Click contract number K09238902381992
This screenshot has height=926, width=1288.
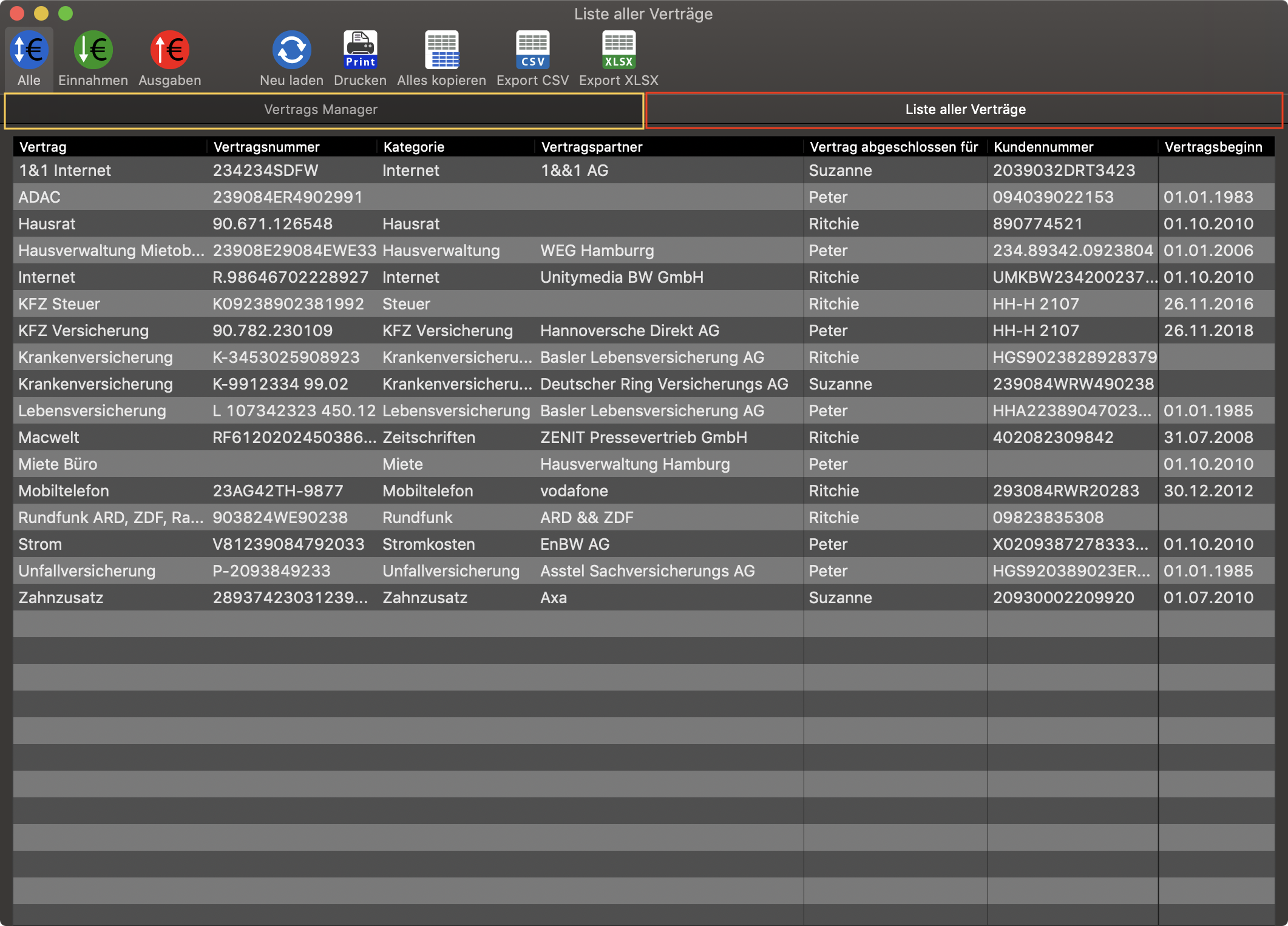[288, 304]
